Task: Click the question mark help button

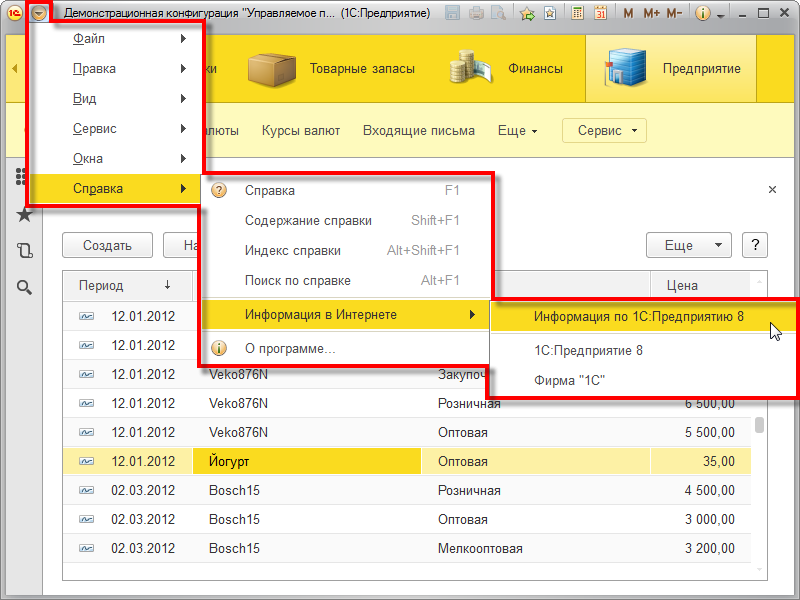Action: click(755, 245)
